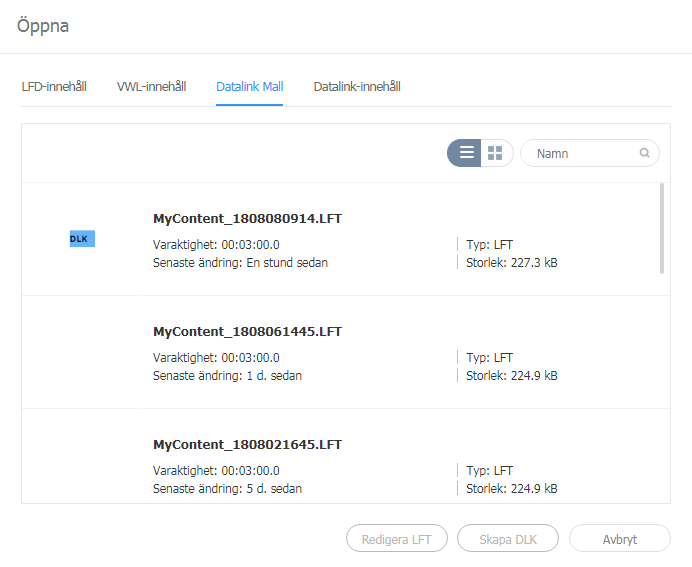This screenshot has width=692, height=567.
Task: Open the LFD-innehåll tab
Action: click(54, 87)
